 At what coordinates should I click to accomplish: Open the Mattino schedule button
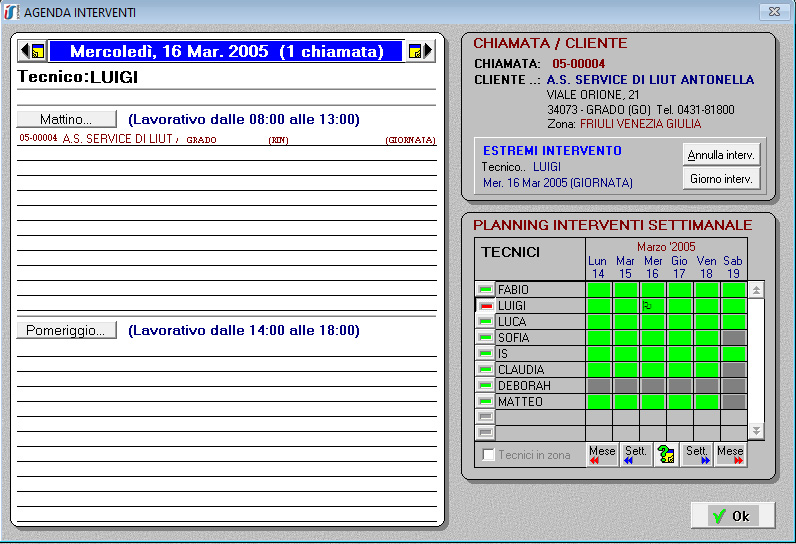tap(66, 119)
